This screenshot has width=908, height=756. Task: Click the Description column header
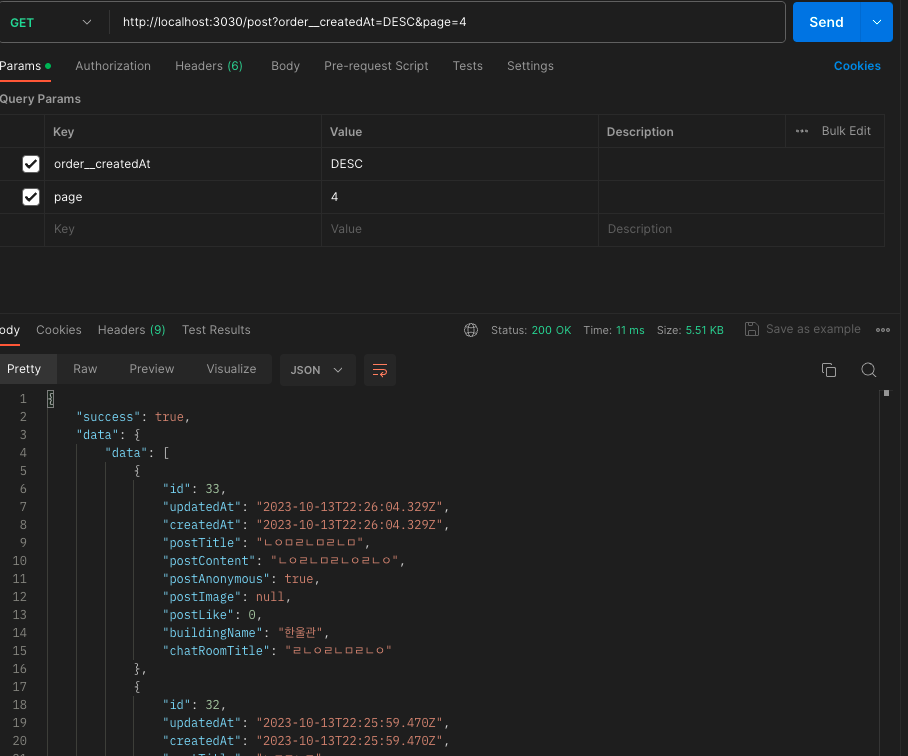click(640, 132)
